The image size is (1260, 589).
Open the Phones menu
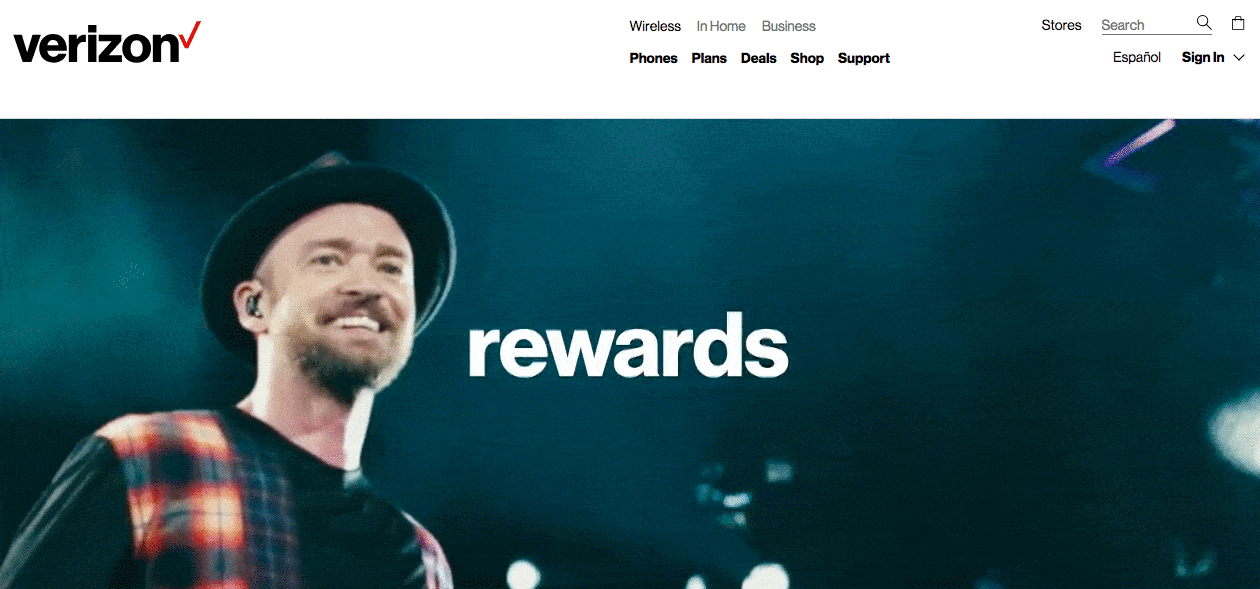click(x=653, y=58)
